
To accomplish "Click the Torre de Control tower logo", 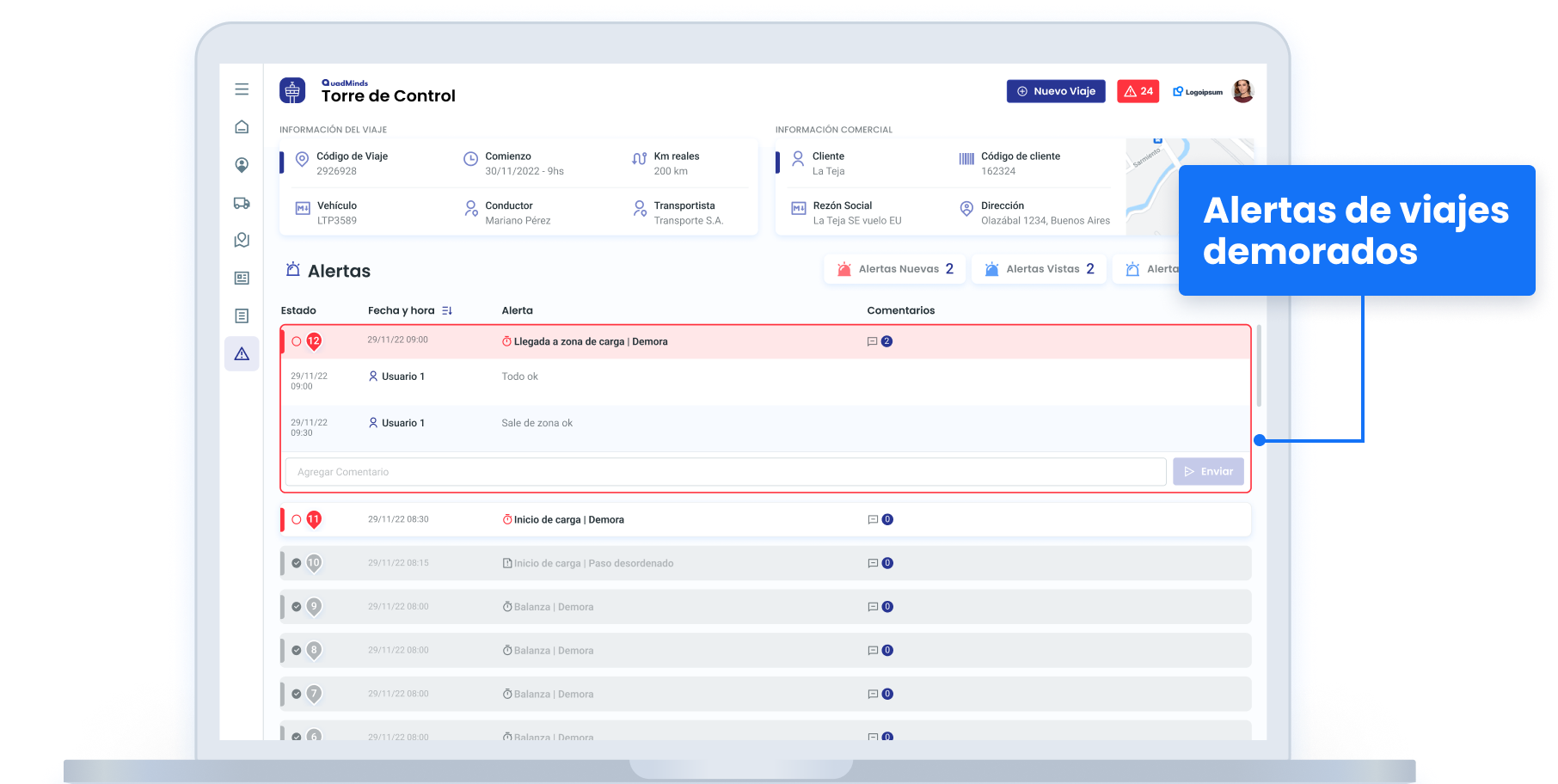I will point(292,90).
